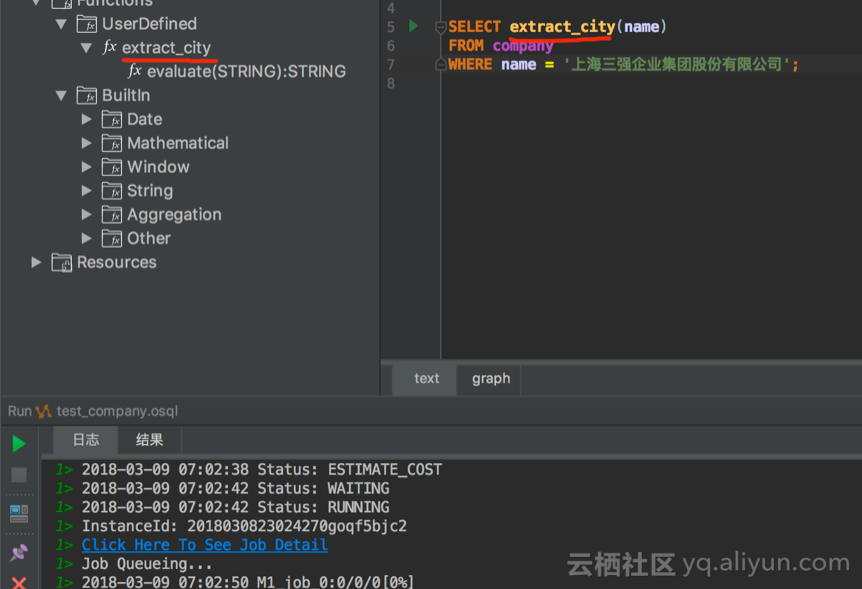Click the UserDefined folder icon
The height and width of the screenshot is (589, 862).
click(87, 24)
